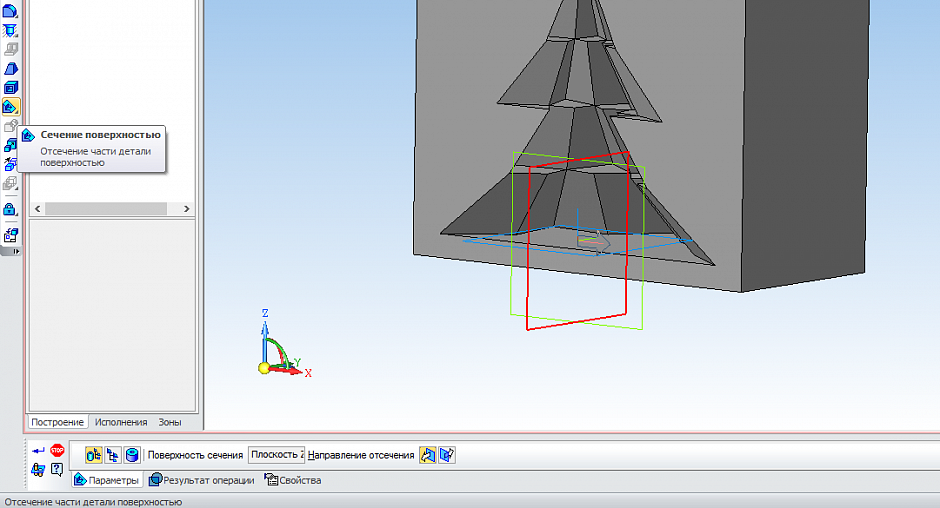Click the Create Object enter-arrow button

click(x=38, y=450)
